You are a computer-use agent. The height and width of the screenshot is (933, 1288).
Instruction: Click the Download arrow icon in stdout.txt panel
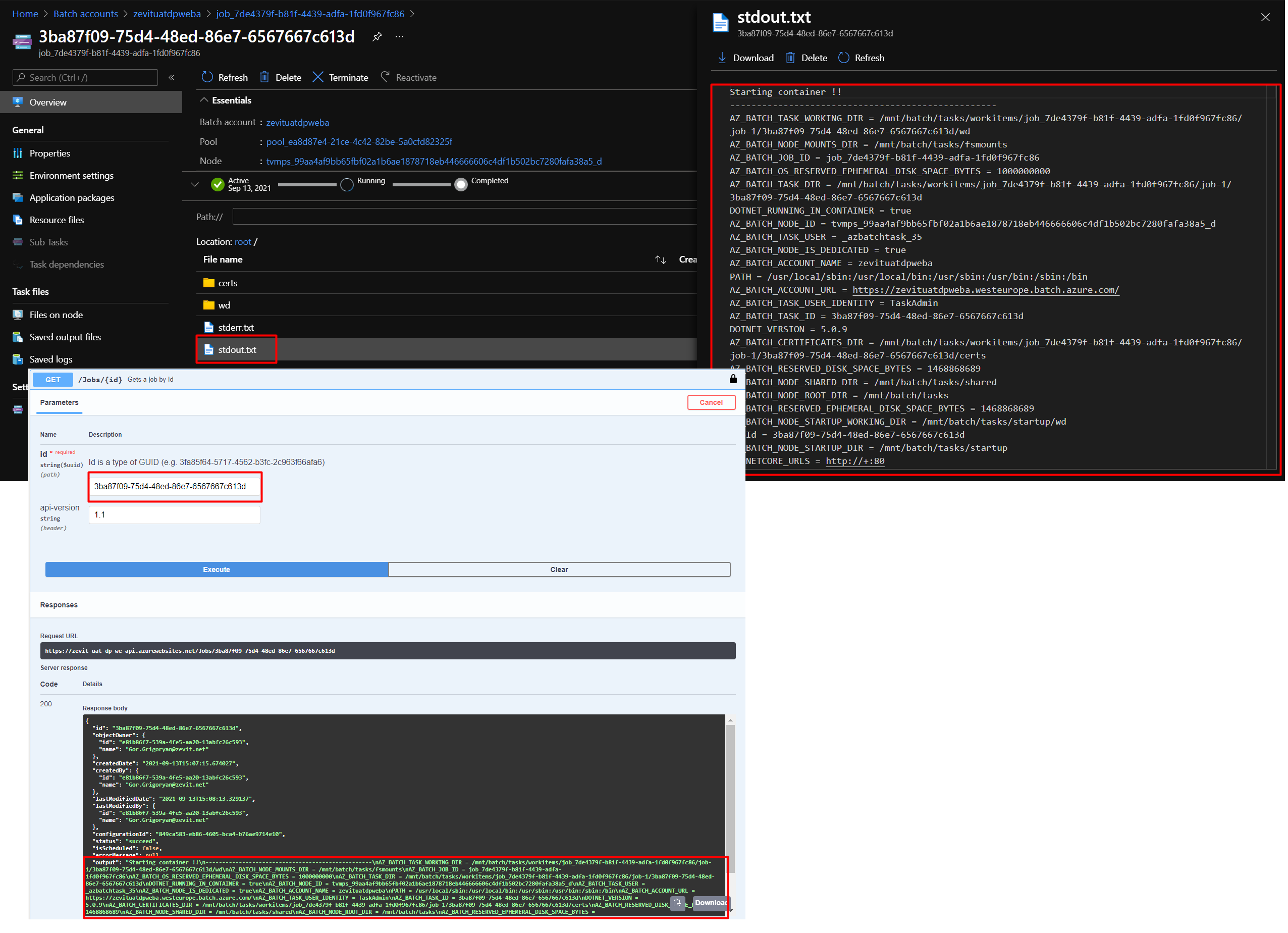pyautogui.click(x=723, y=58)
